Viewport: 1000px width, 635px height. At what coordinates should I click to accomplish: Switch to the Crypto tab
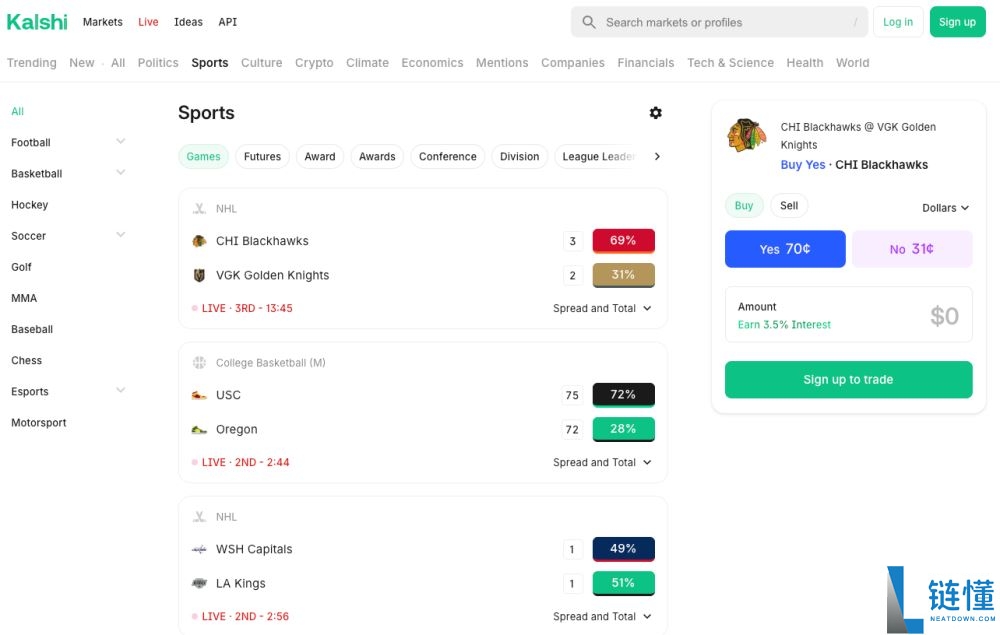[314, 63]
